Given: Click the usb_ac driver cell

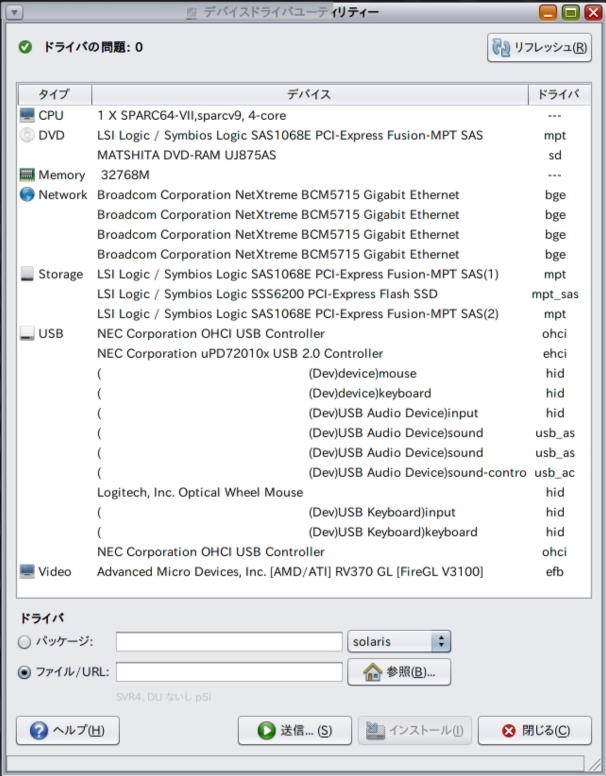Looking at the screenshot, I should [x=555, y=473].
